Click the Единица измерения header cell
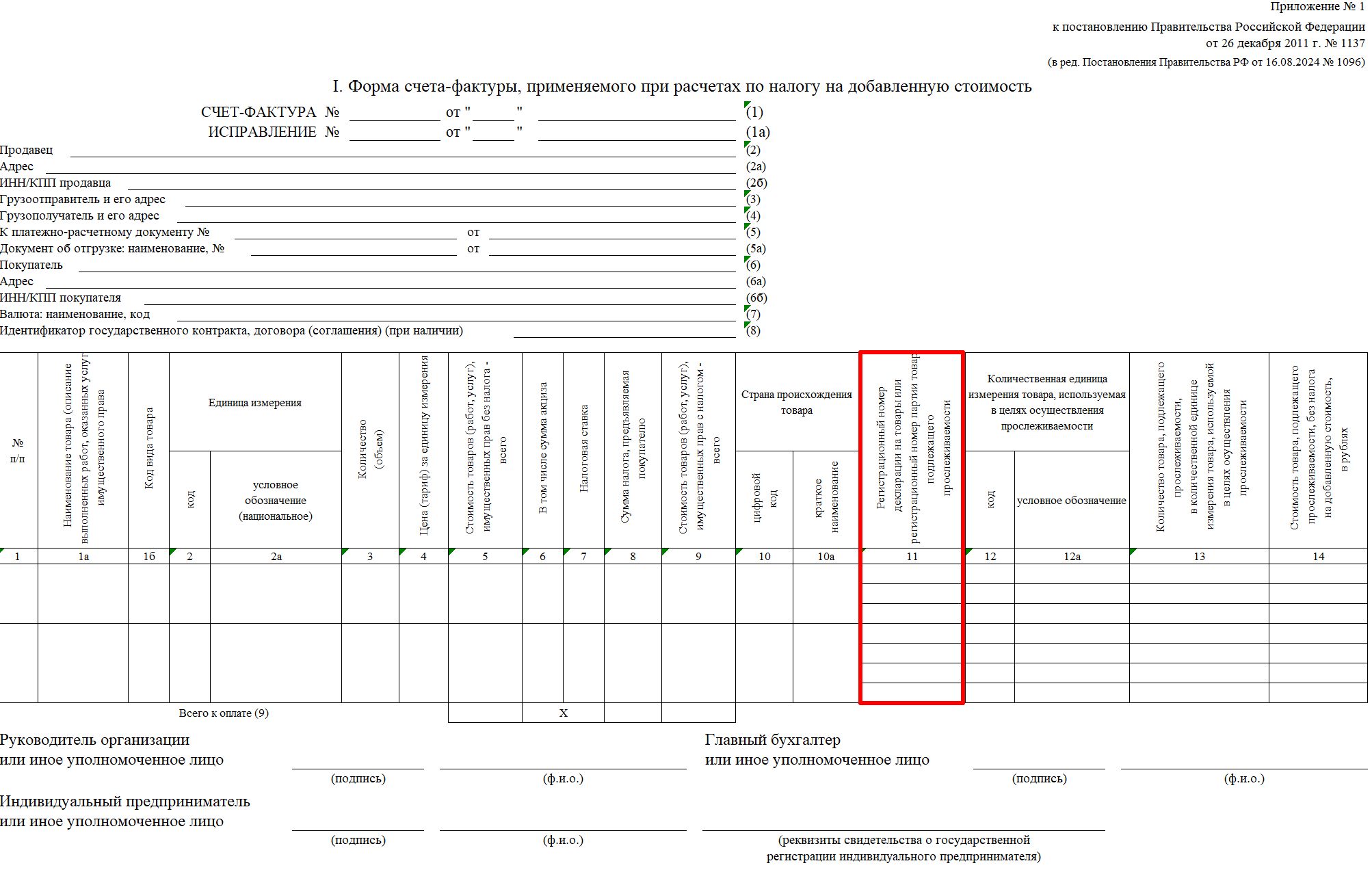The image size is (1372, 872). (x=255, y=403)
